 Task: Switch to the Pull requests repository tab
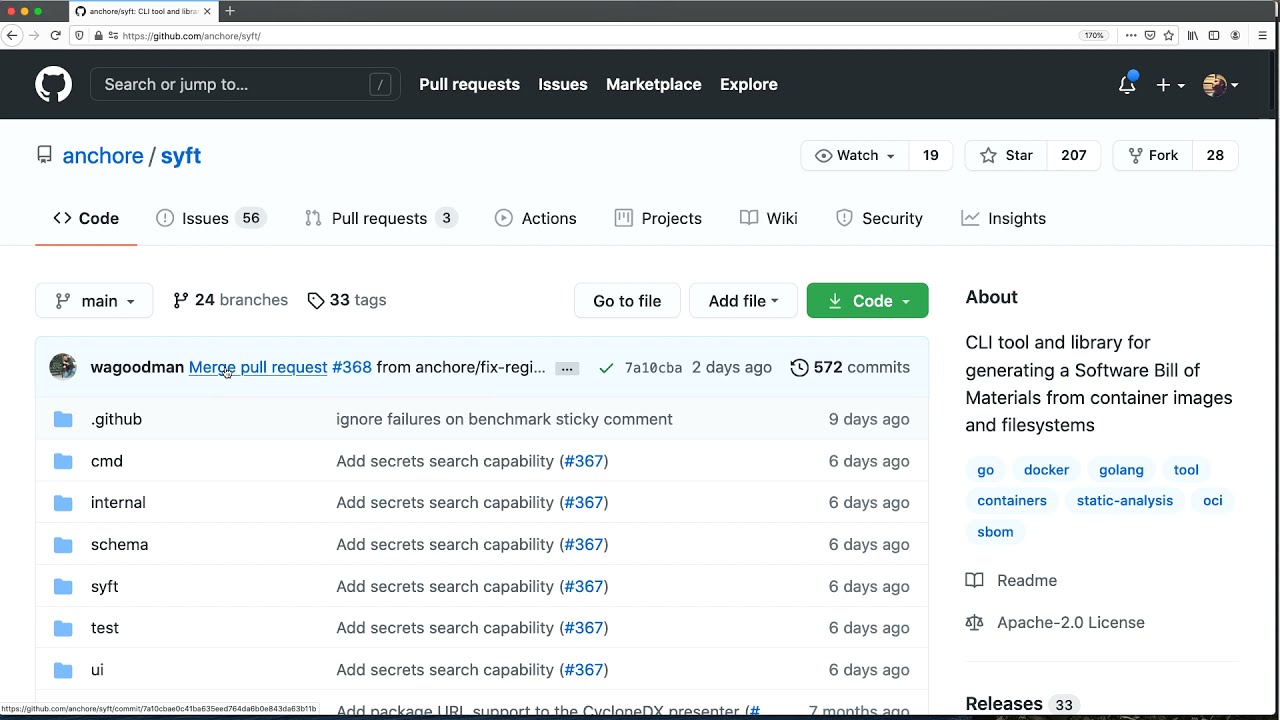click(381, 218)
